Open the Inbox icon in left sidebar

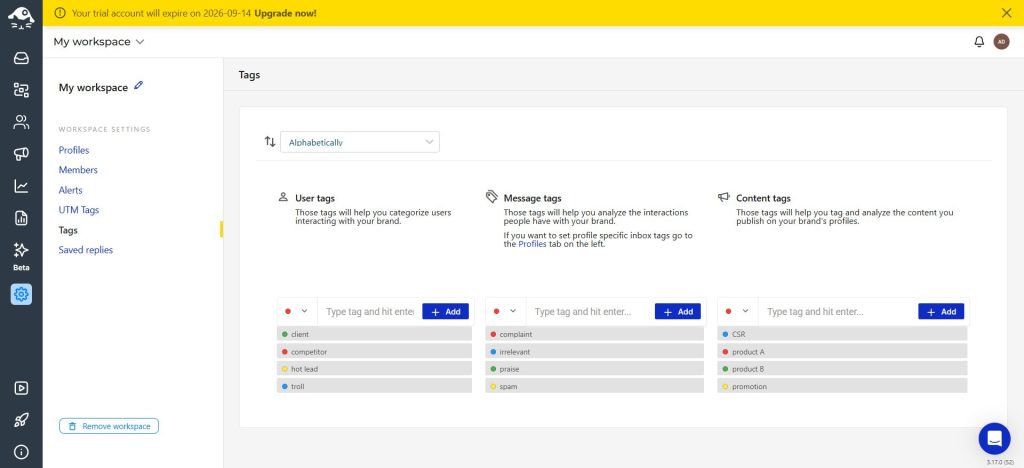[x=21, y=58]
